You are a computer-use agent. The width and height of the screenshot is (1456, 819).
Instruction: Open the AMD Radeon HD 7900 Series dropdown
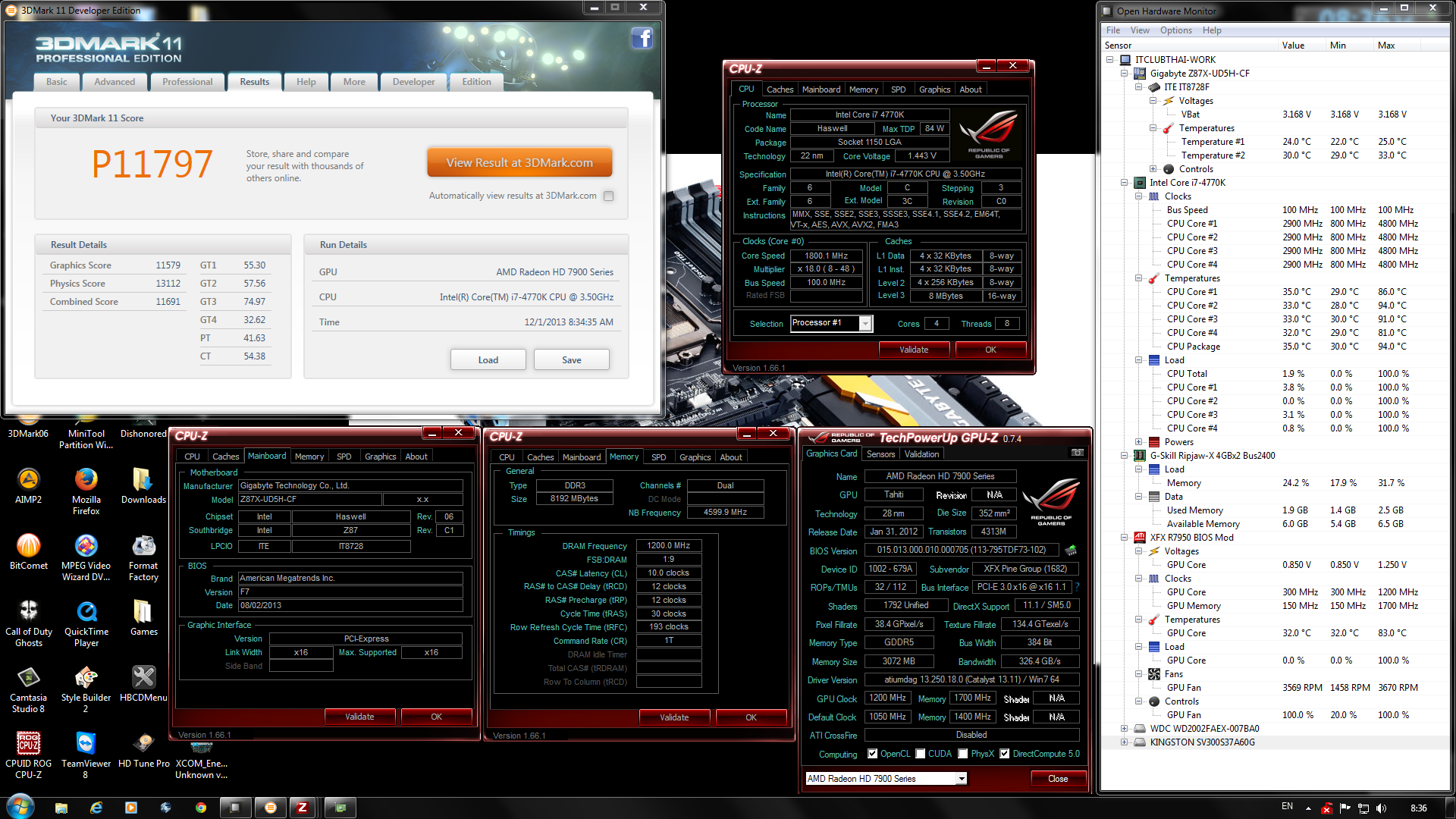962,779
